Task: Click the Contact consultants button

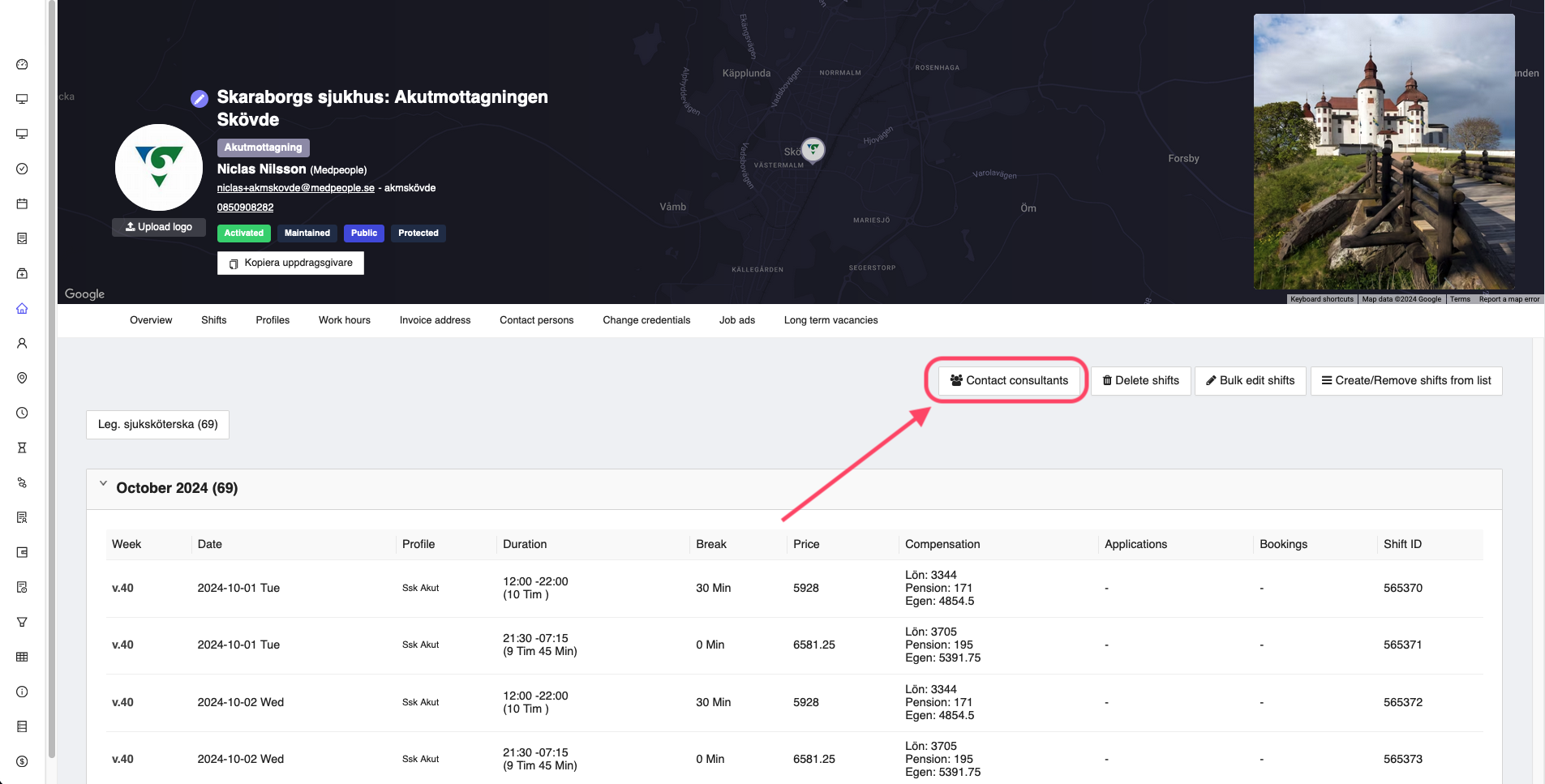Action: pyautogui.click(x=1009, y=381)
